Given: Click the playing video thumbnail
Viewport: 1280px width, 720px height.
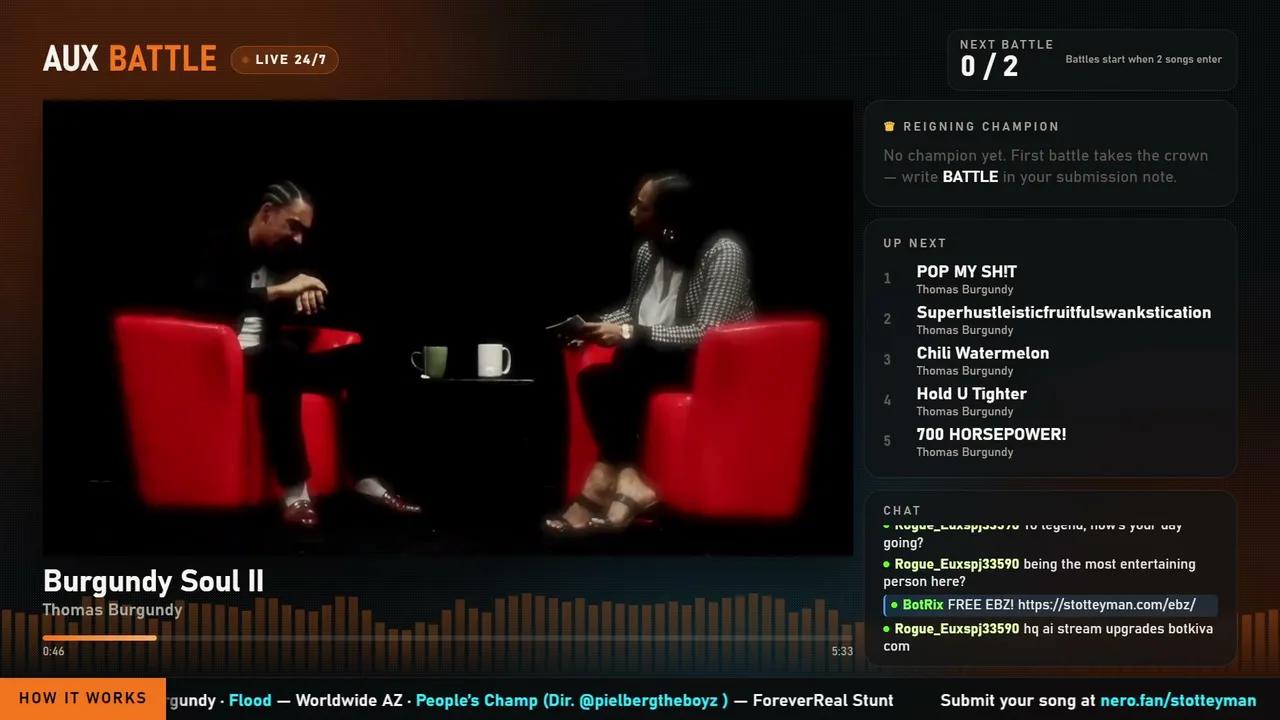Looking at the screenshot, I should tap(447, 327).
